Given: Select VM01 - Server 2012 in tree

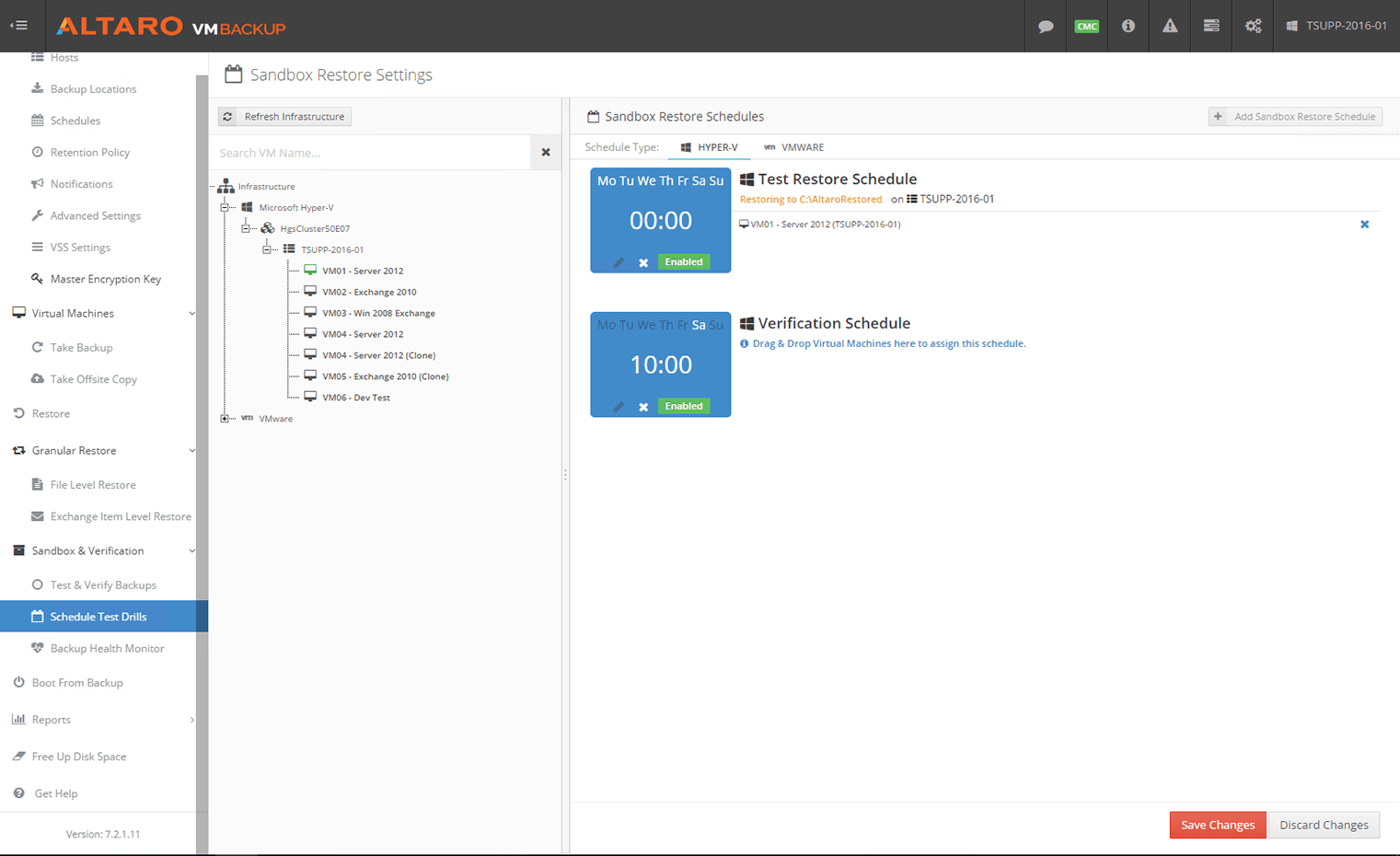Looking at the screenshot, I should pyautogui.click(x=363, y=272).
